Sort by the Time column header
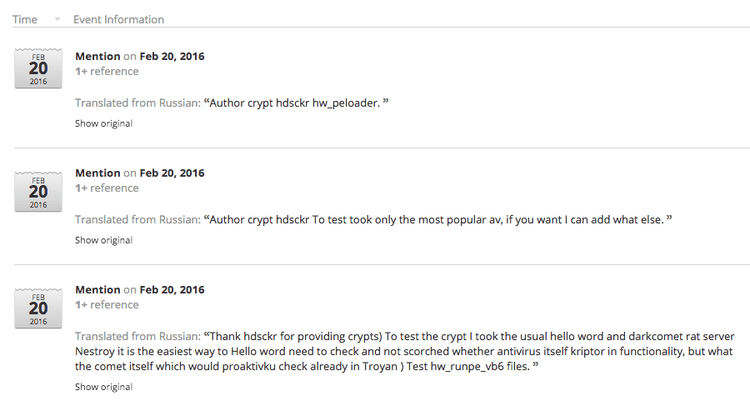Screen dimensions: 750x406 click(24, 20)
